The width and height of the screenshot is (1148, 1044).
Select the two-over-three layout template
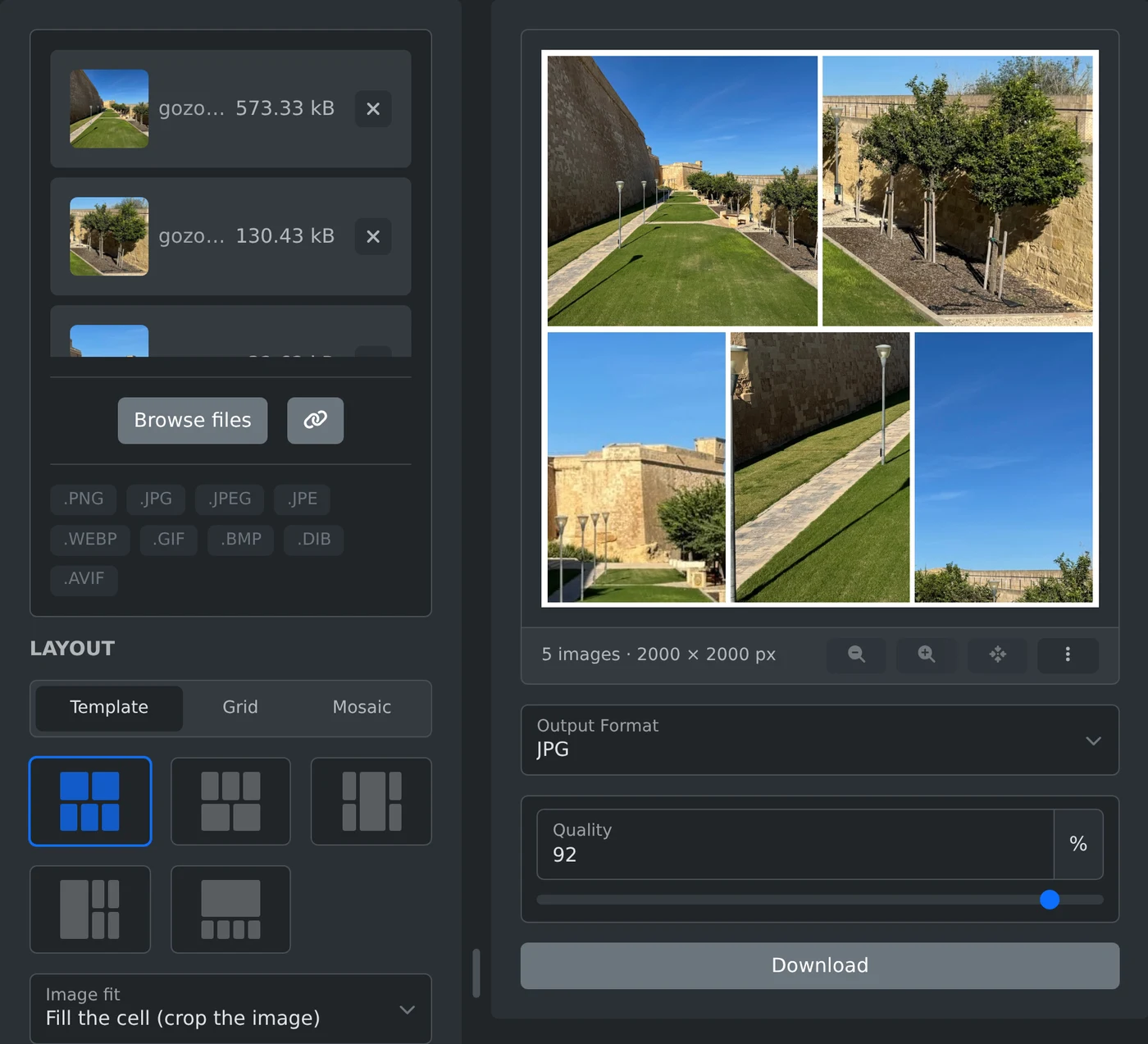pos(90,801)
